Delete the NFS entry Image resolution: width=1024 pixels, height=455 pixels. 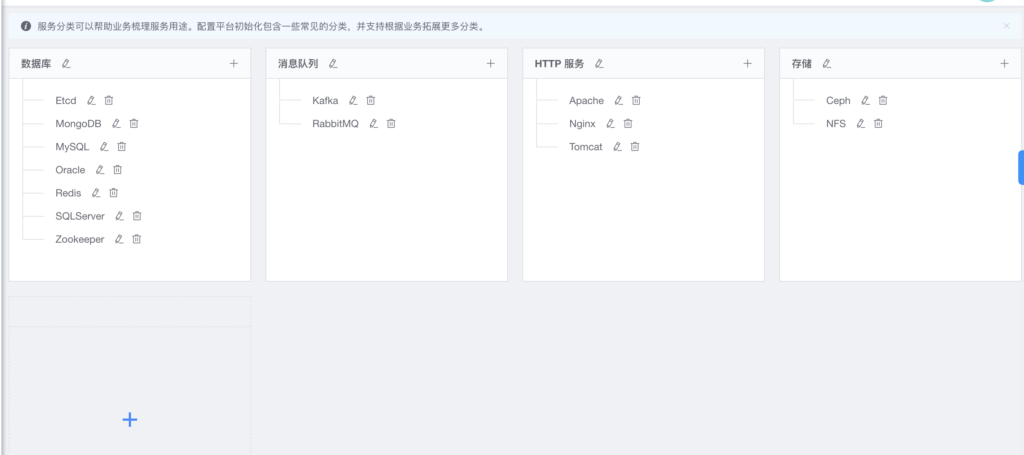pos(878,123)
